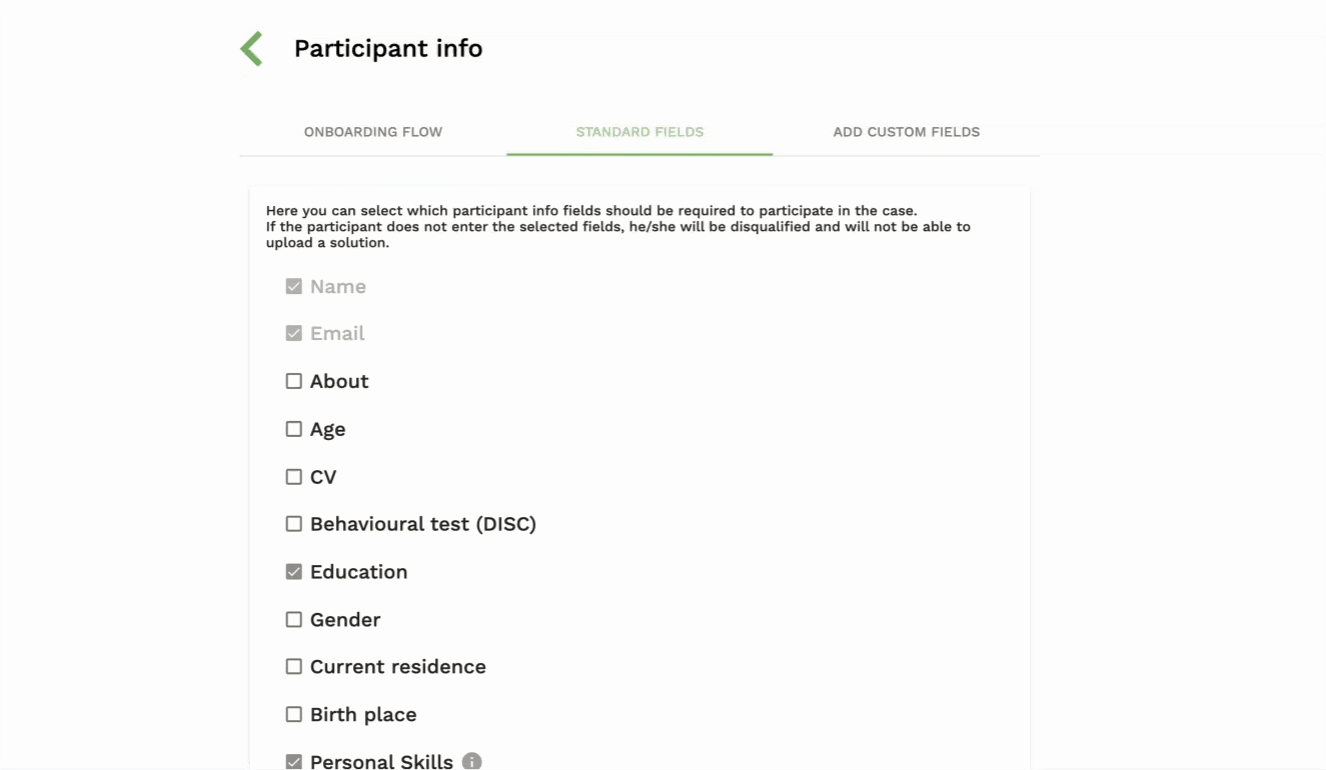Enable the Behavioural test (DISC) checkbox
Viewport: 1326px width, 770px height.
pyautogui.click(x=294, y=524)
